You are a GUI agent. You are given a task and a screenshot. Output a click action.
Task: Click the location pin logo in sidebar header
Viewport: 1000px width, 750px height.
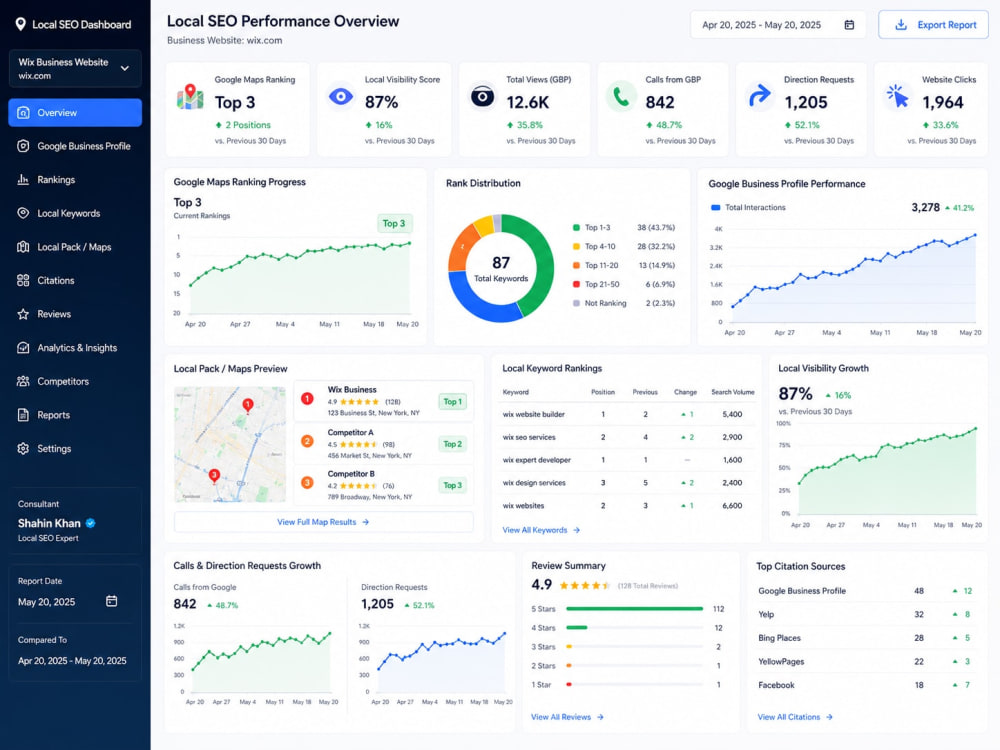pyautogui.click(x=20, y=24)
